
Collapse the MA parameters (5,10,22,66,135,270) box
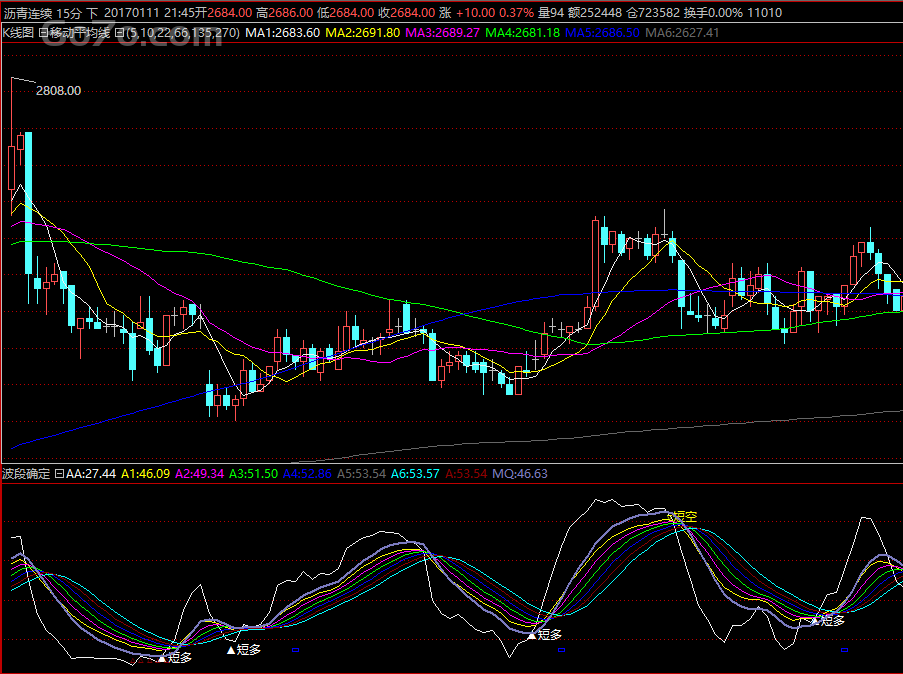click(x=120, y=33)
